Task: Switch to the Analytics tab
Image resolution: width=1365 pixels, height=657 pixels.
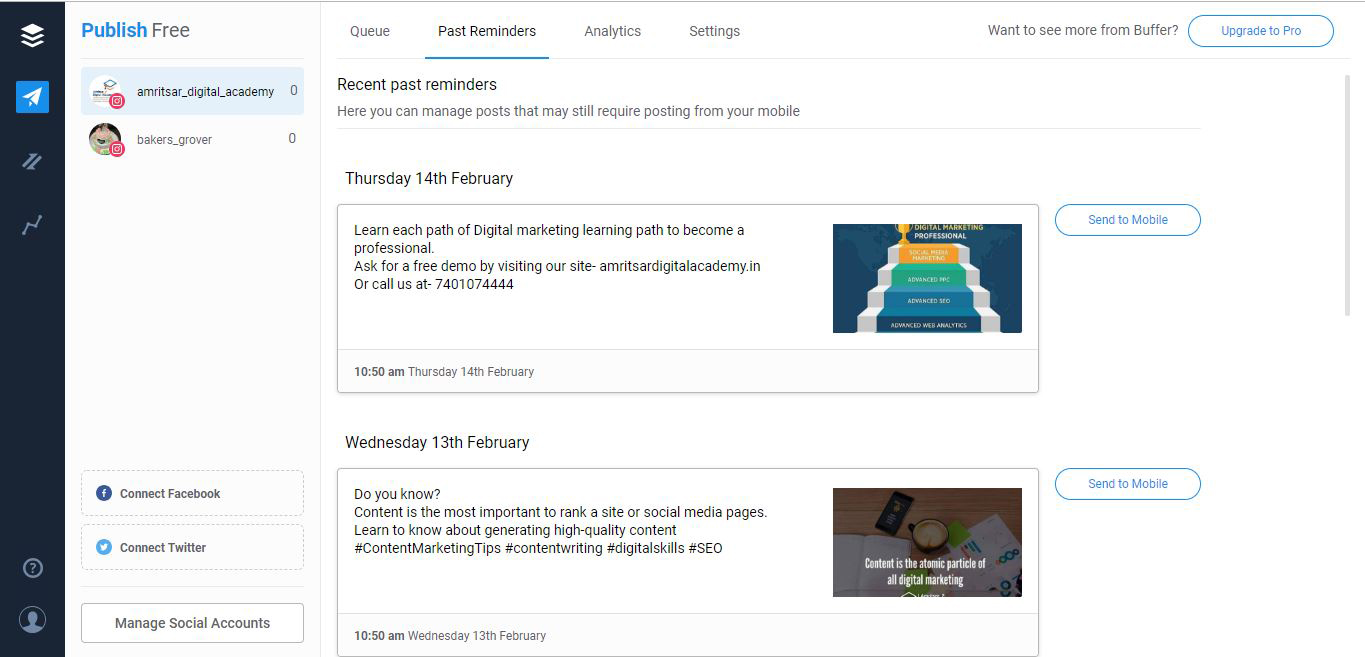Action: [612, 31]
